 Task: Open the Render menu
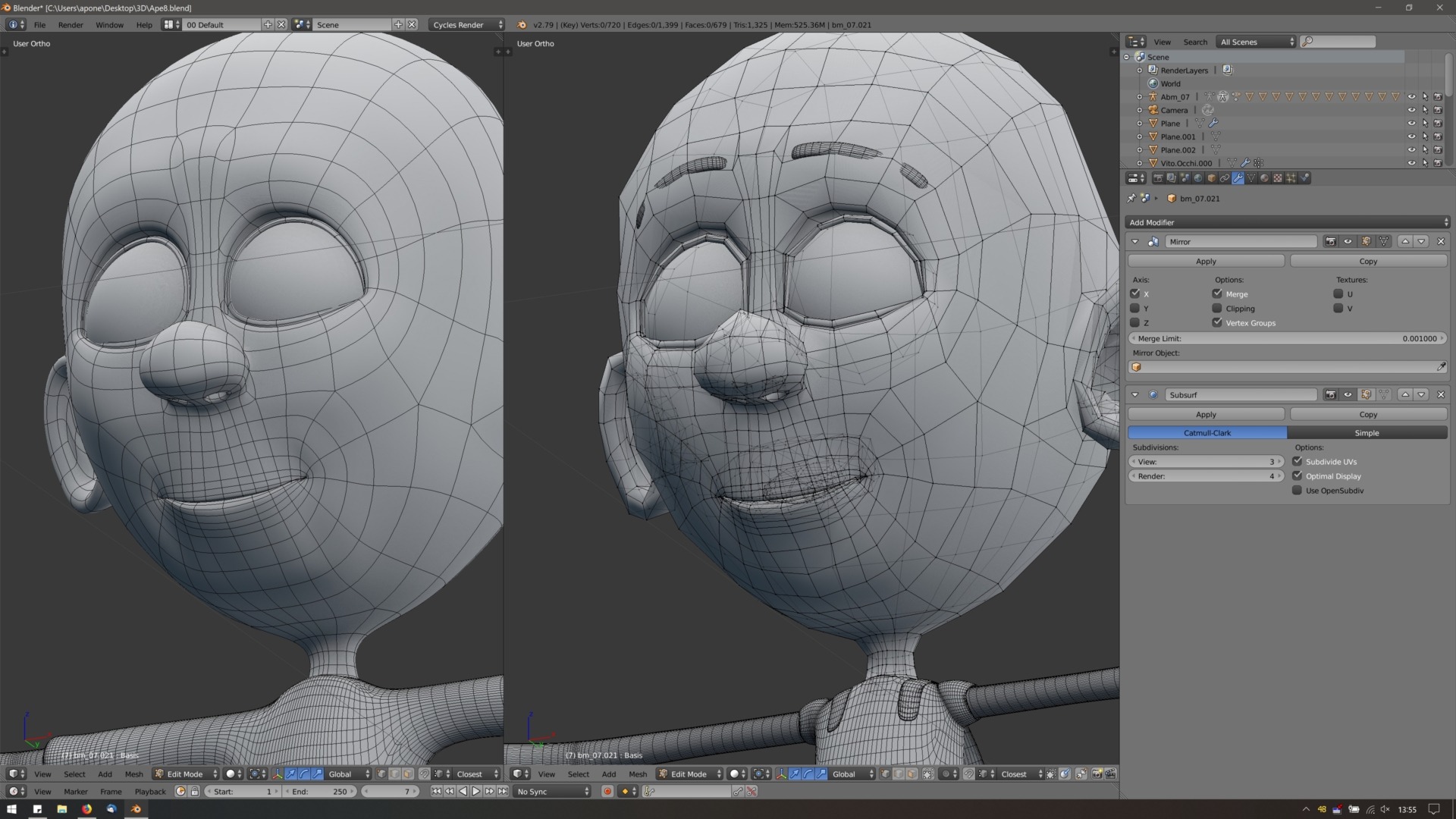pos(71,25)
